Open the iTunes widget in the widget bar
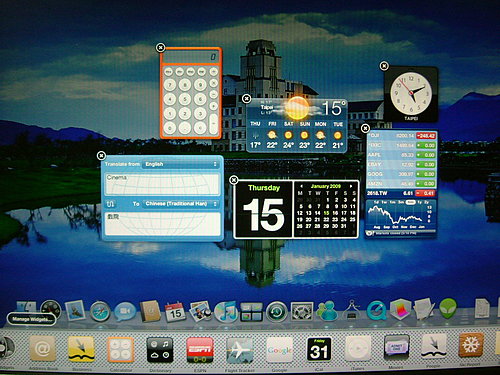Screen dimensions: 500x375 coord(358,349)
